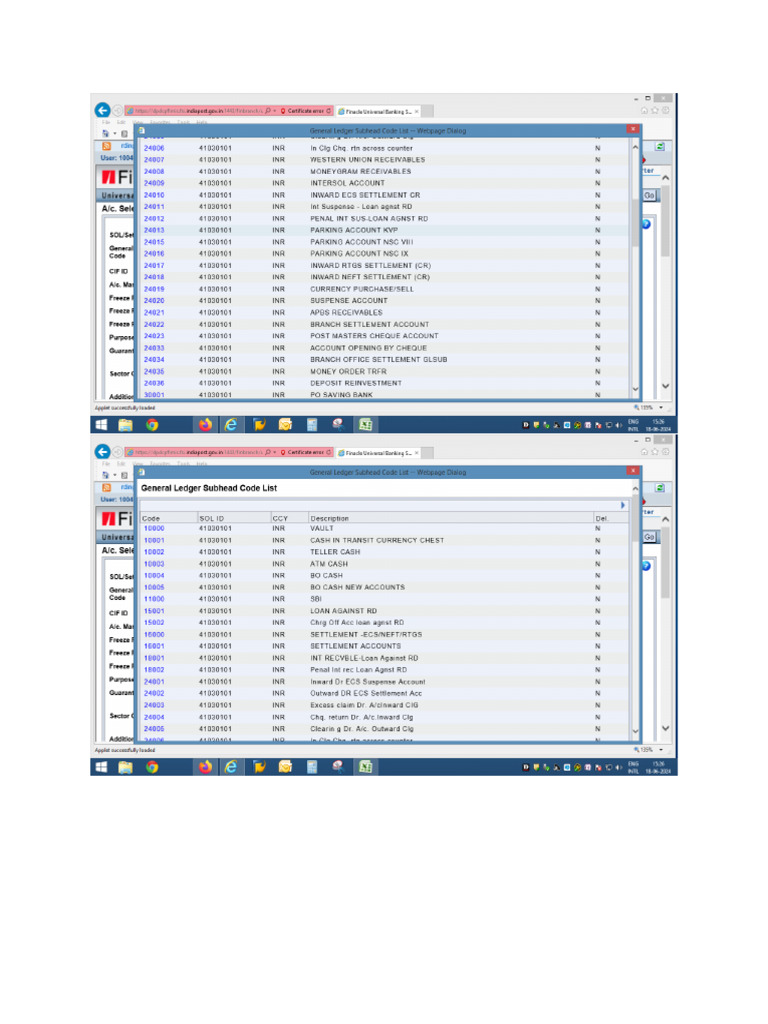The height and width of the screenshot is (1024, 768).
Task: Open File Explorer in the upper screenshot's taskbar
Action: (x=125, y=425)
